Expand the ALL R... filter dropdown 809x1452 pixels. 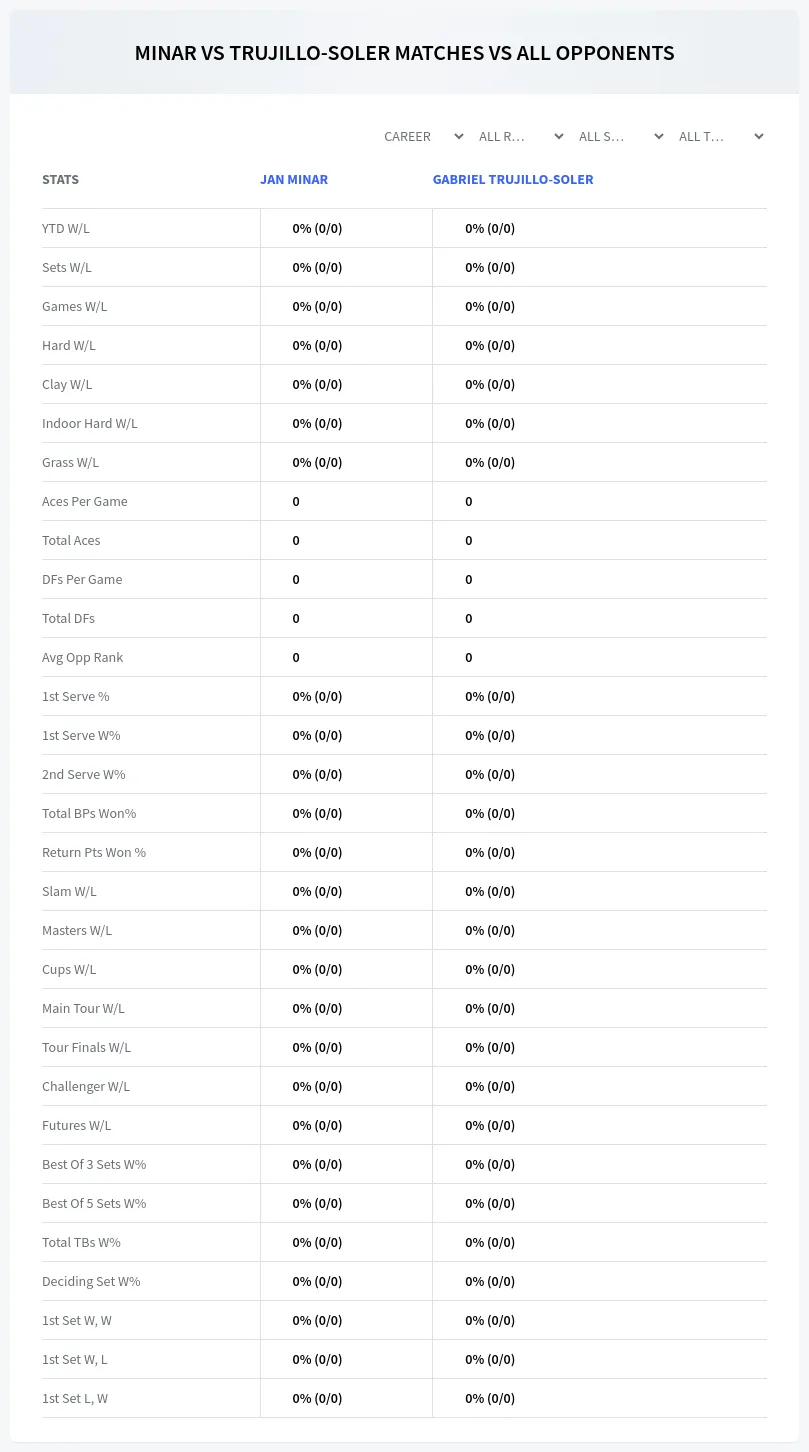tap(520, 136)
